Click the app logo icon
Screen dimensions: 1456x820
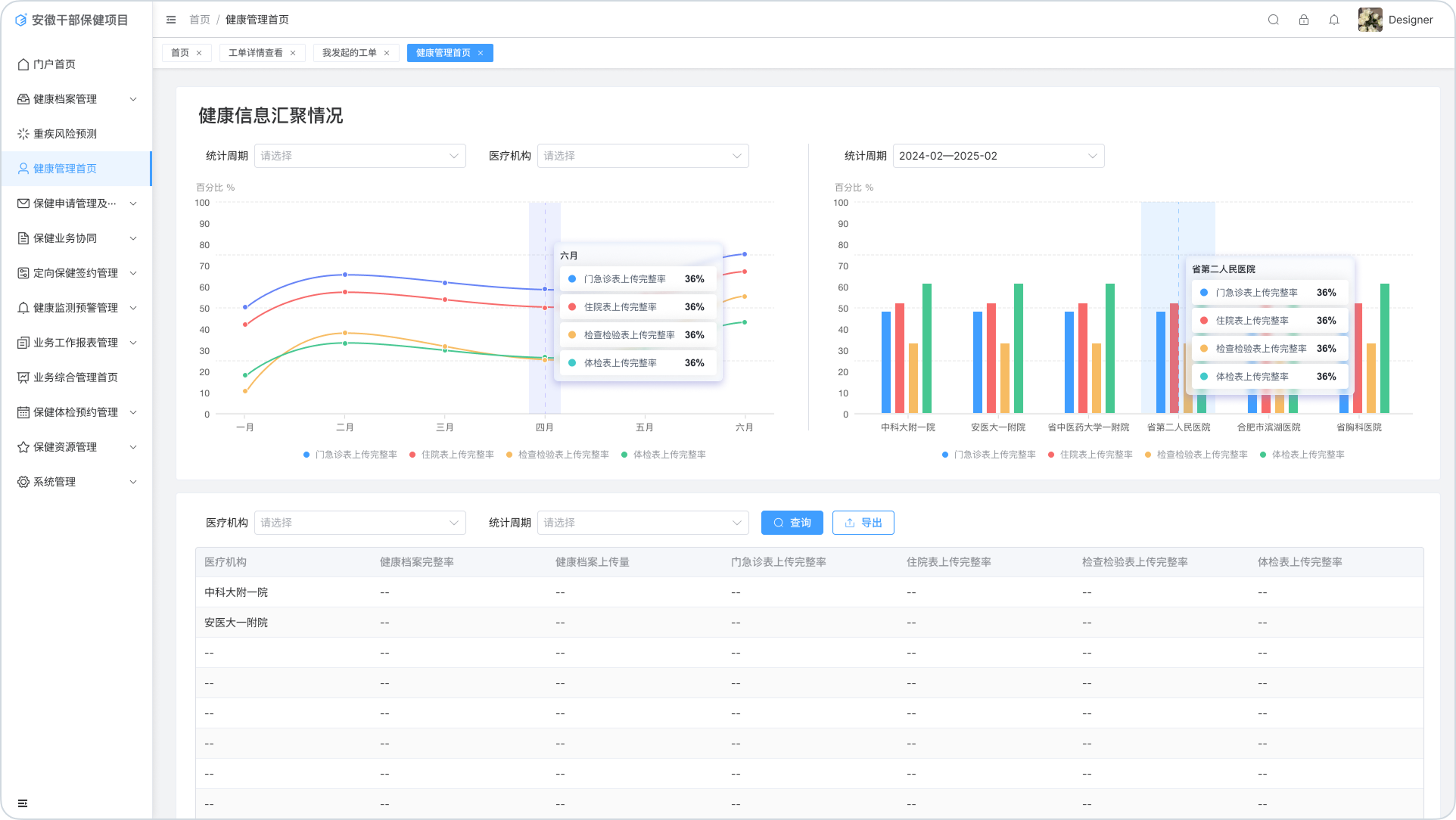[21, 20]
